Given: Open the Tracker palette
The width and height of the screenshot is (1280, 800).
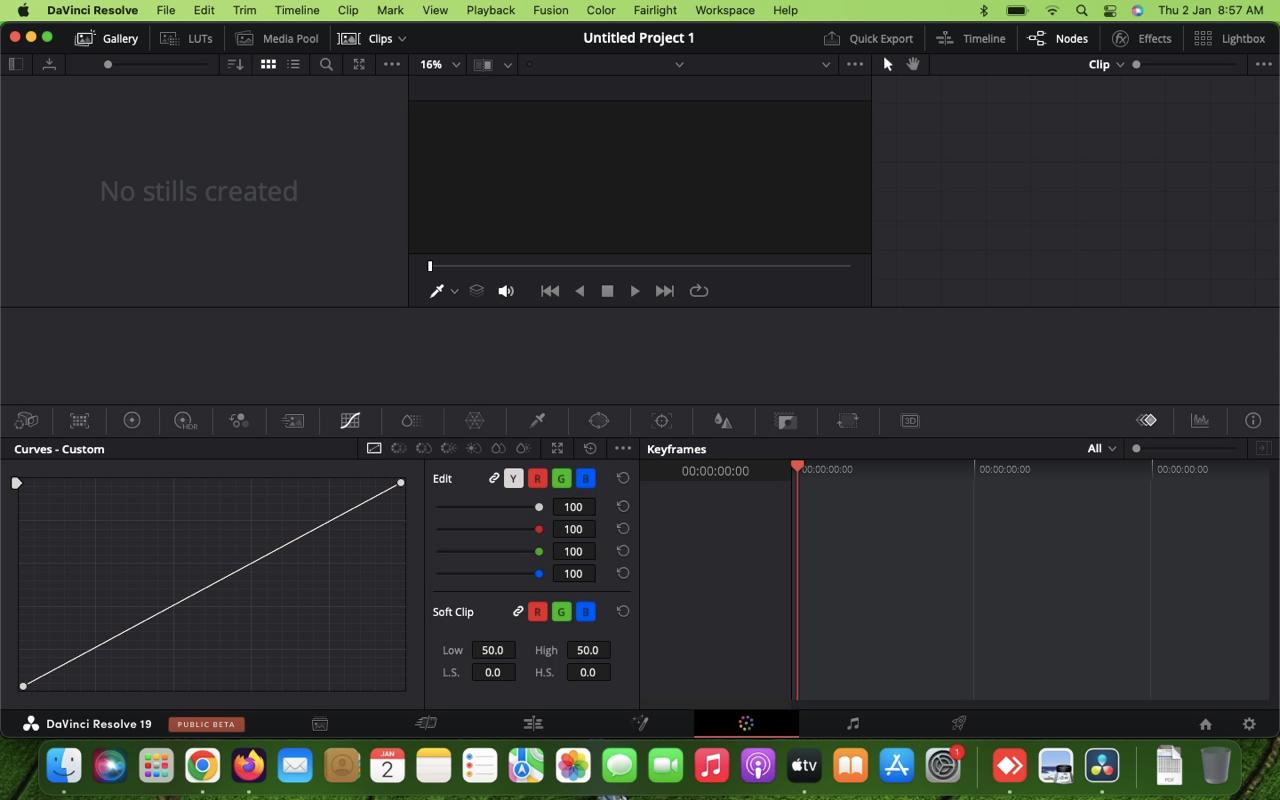Looking at the screenshot, I should point(661,421).
